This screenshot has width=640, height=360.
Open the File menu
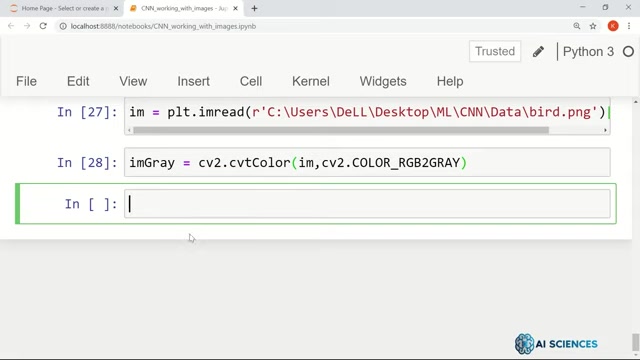point(27,81)
